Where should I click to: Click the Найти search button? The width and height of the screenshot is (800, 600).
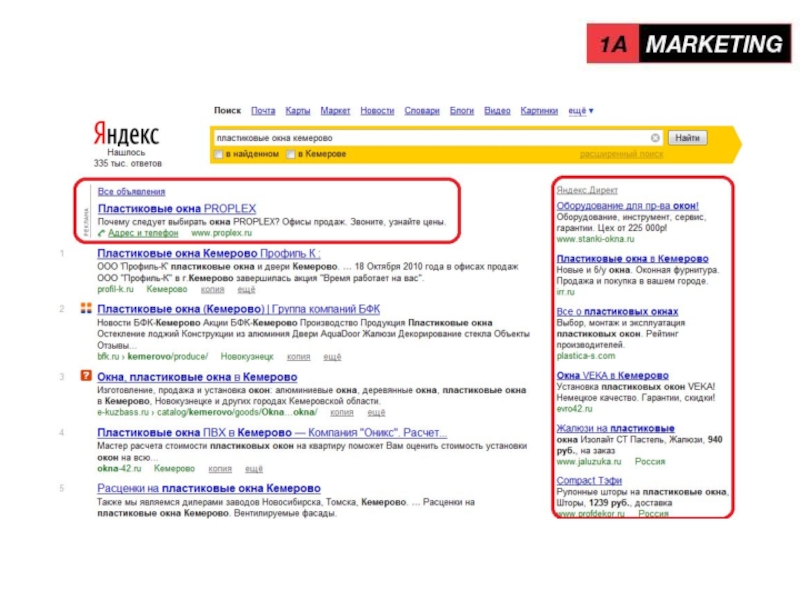[687, 138]
